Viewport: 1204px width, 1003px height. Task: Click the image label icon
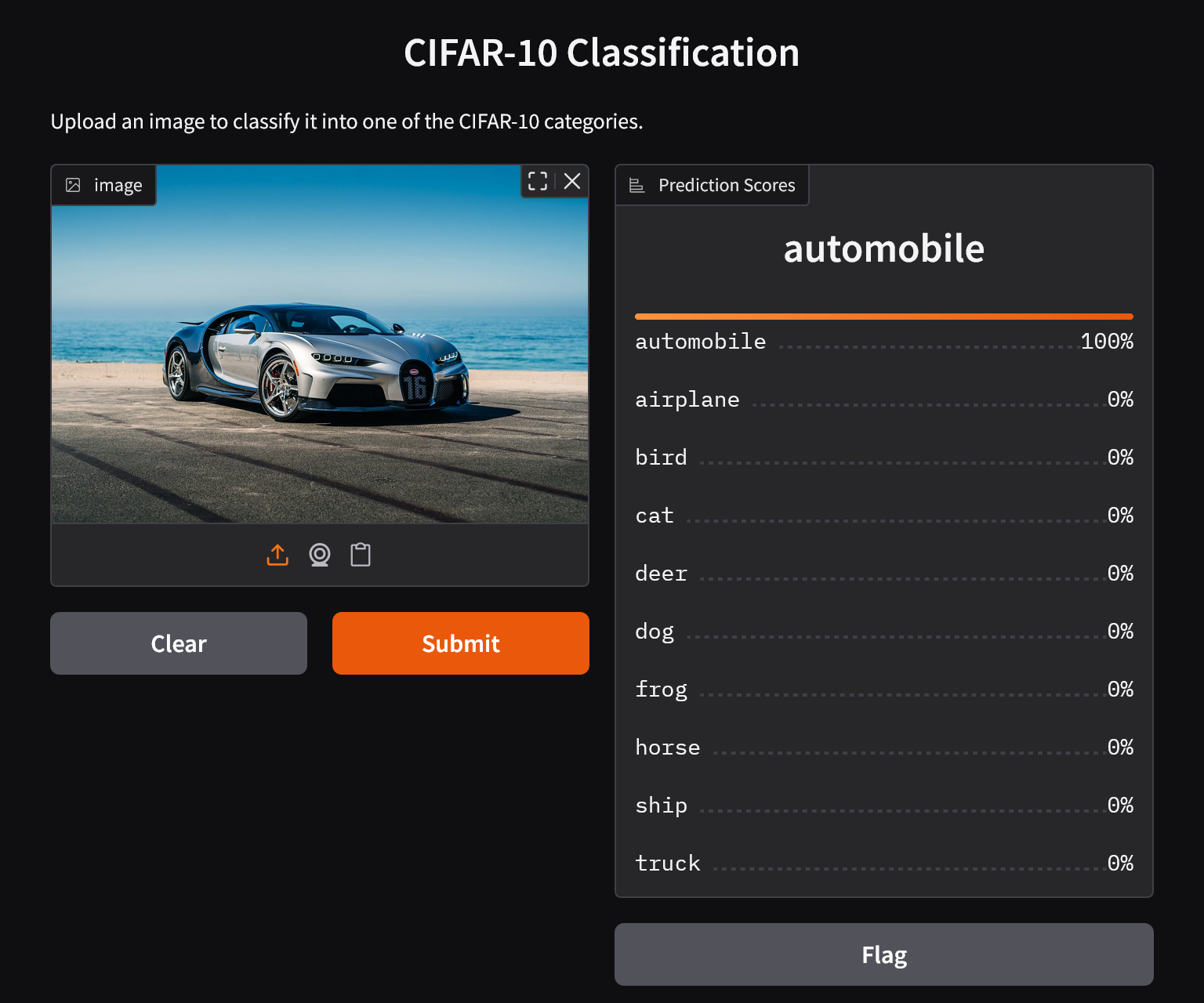(73, 185)
